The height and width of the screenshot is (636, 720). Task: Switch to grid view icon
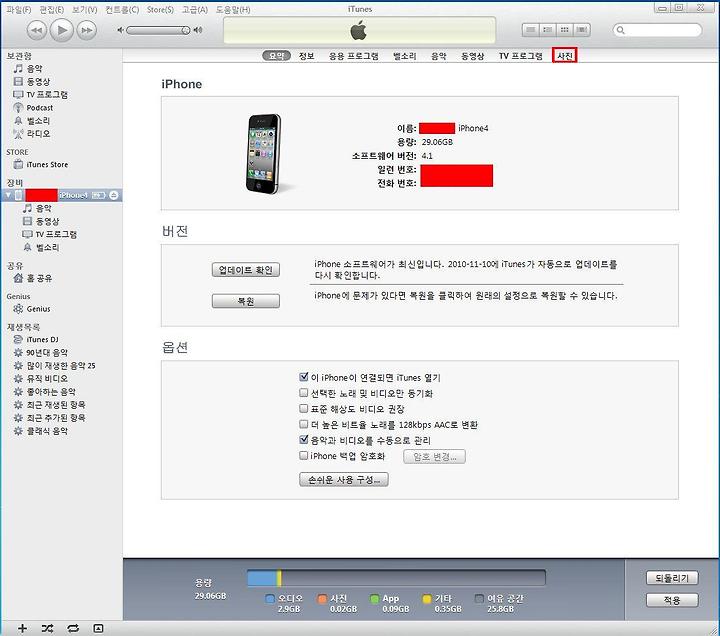pos(564,30)
